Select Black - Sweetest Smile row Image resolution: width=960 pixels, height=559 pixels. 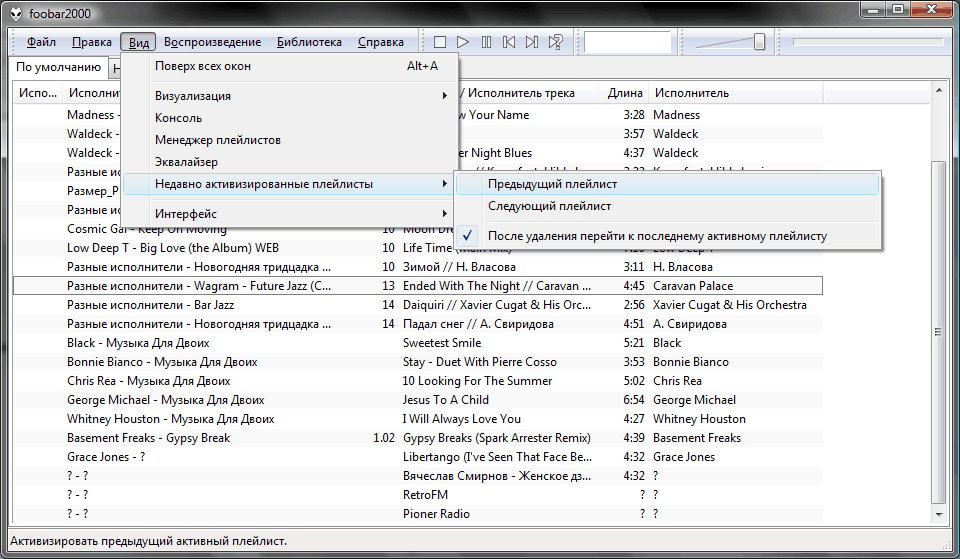pos(418,343)
